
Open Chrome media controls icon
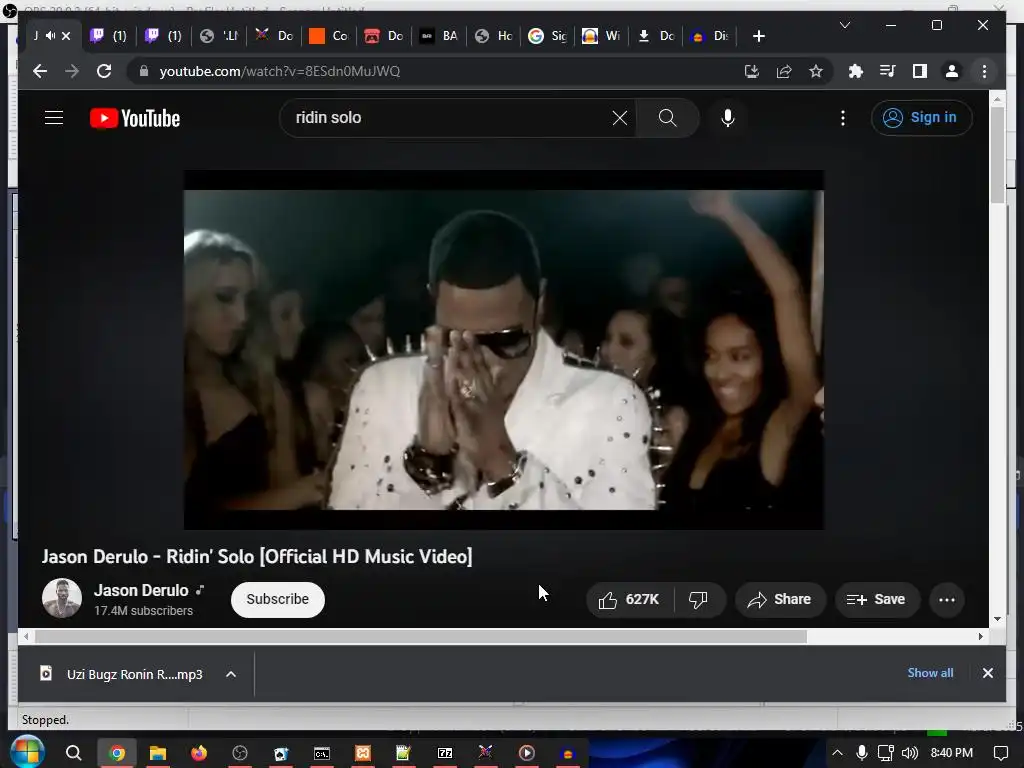(888, 71)
